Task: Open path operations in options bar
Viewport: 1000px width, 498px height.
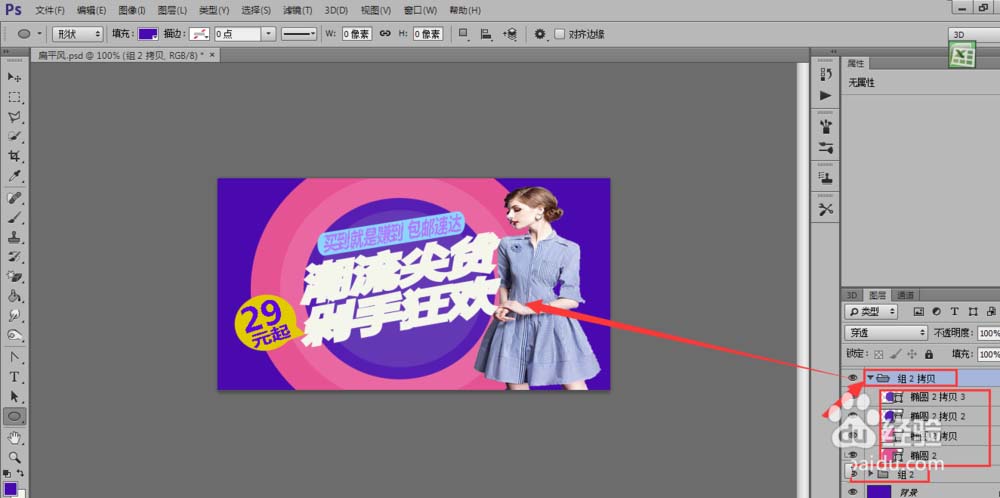Action: pos(464,34)
